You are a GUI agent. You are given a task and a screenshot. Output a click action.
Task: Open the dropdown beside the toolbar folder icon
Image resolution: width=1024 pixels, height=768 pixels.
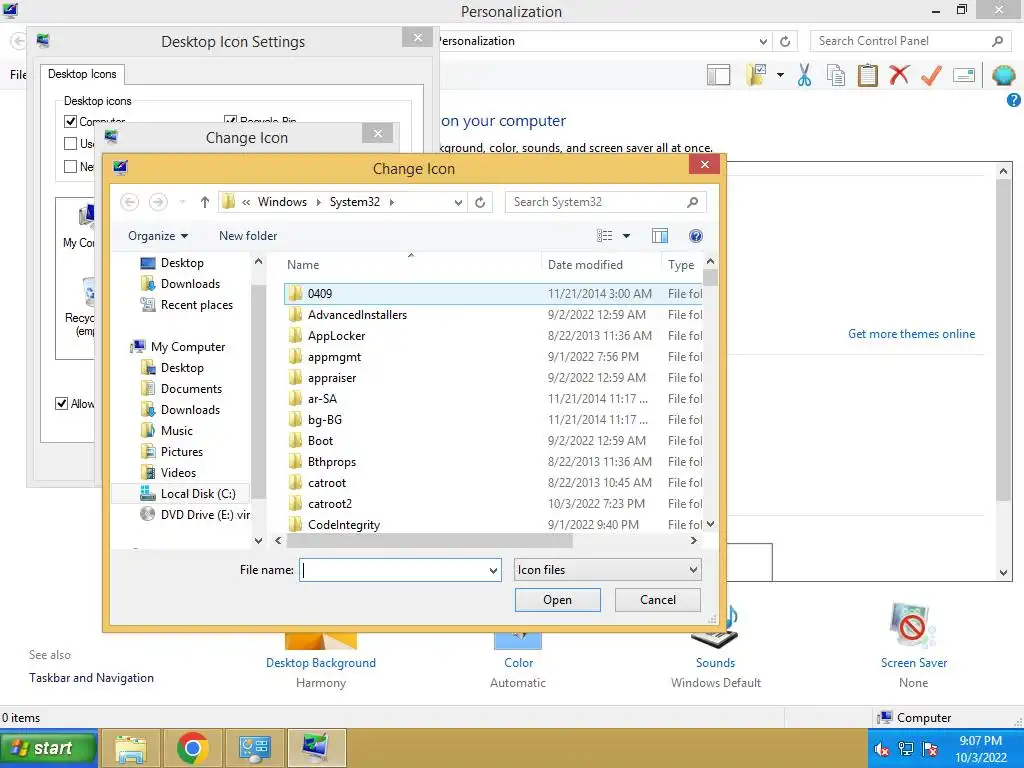tap(780, 75)
